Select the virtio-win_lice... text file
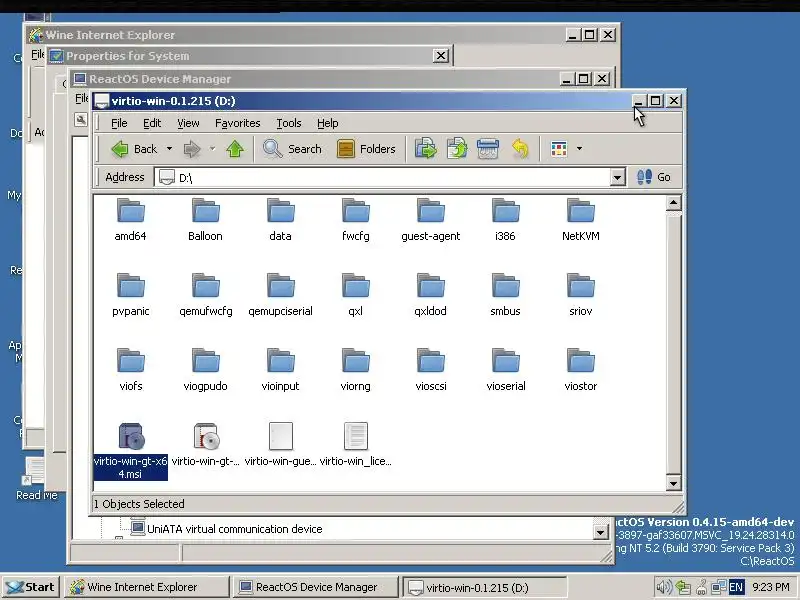 click(x=356, y=444)
